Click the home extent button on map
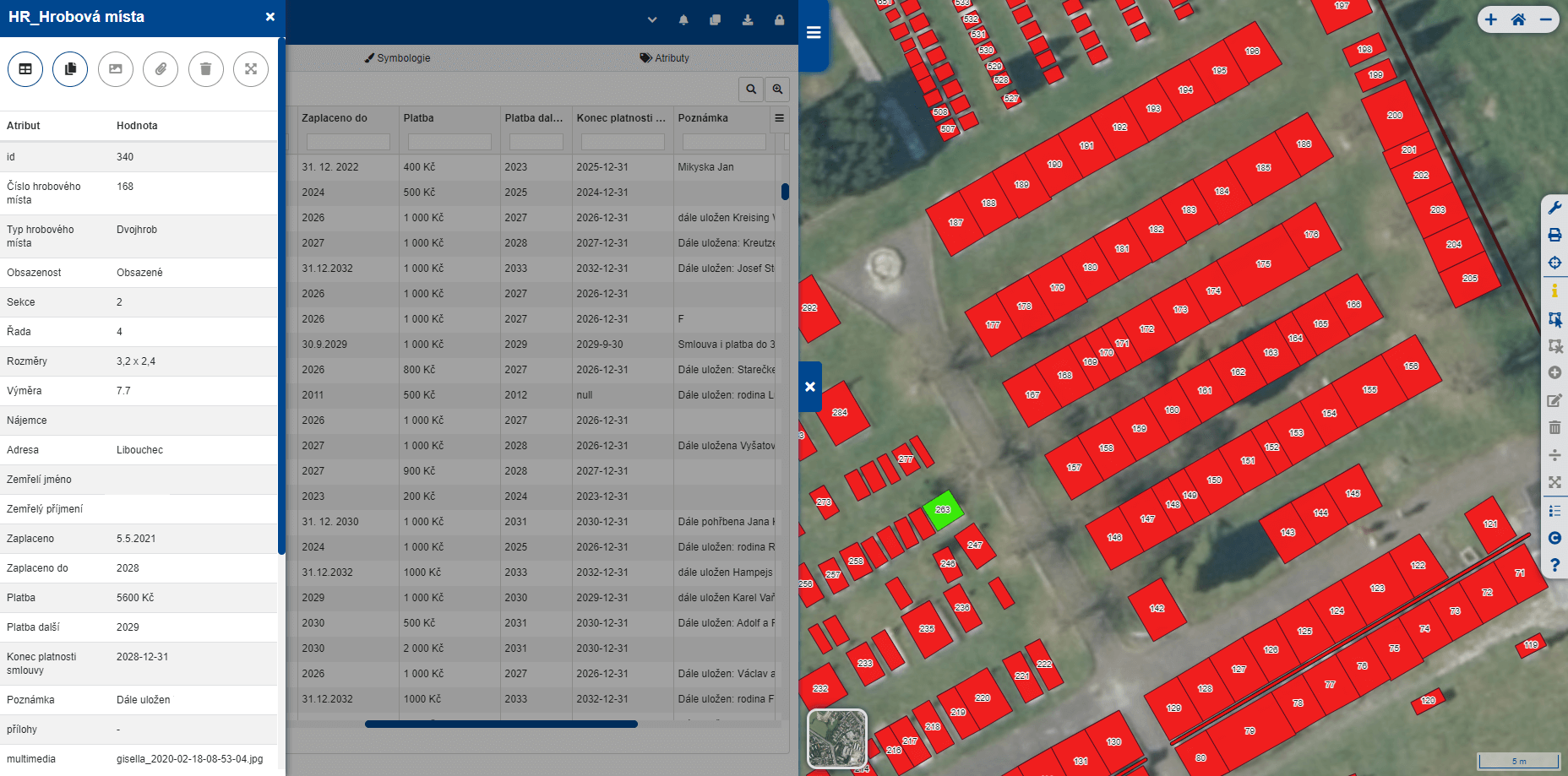Image resolution: width=1568 pixels, height=776 pixels. click(x=1518, y=20)
